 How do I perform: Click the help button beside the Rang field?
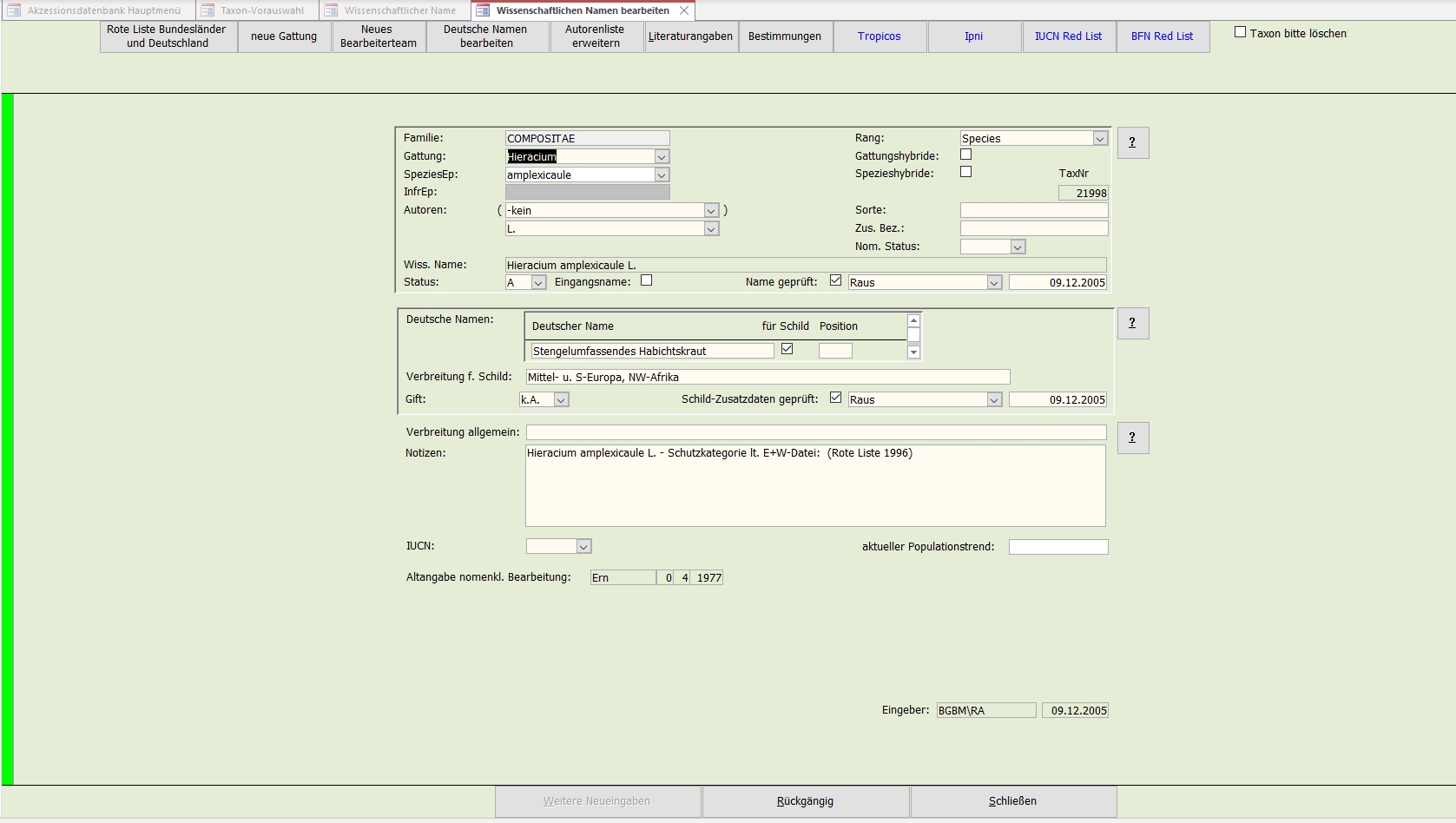point(1132,142)
